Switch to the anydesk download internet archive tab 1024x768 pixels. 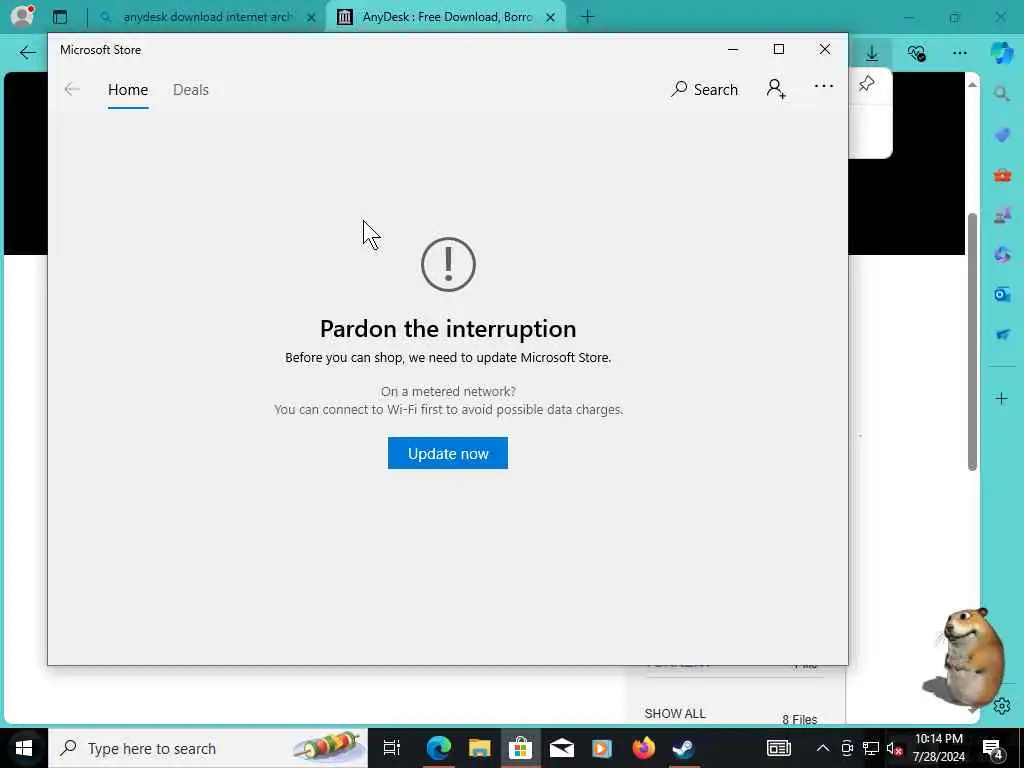coord(208,17)
